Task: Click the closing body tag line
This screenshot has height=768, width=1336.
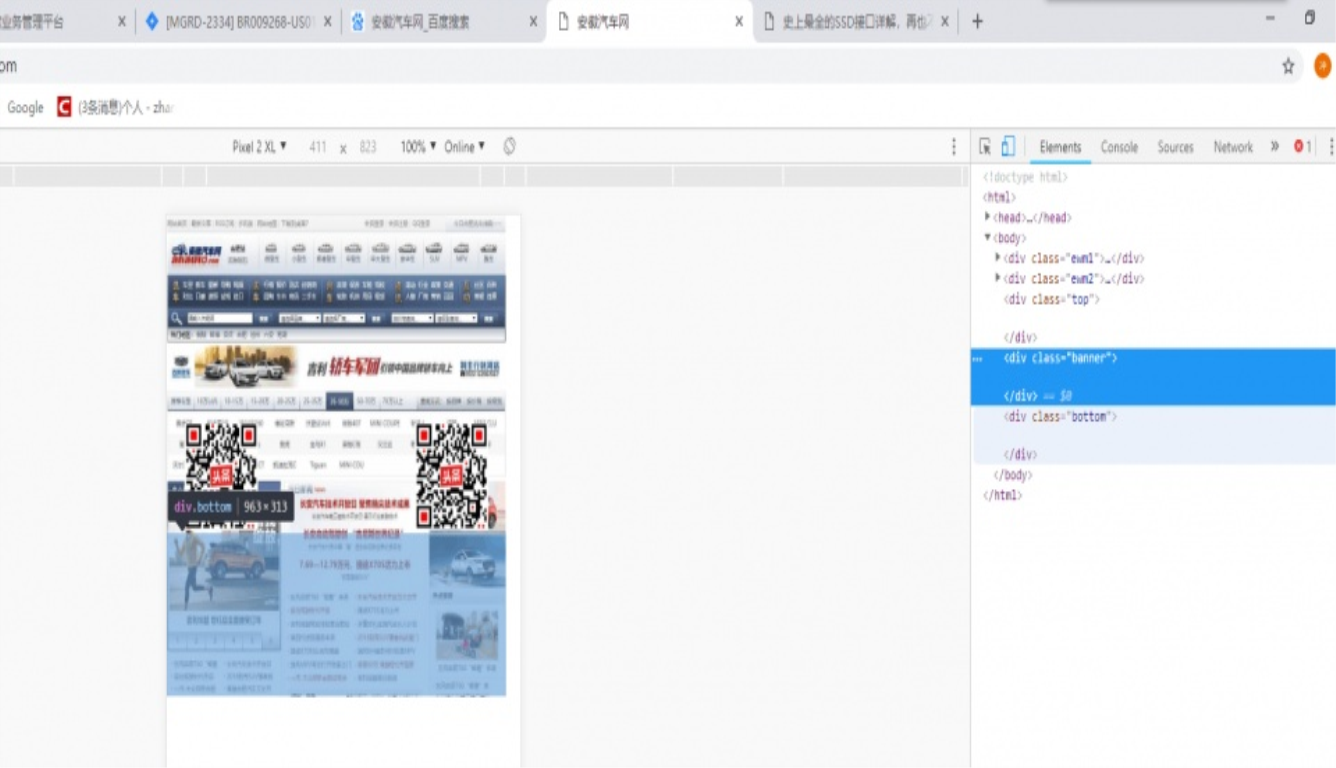Action: (1013, 475)
